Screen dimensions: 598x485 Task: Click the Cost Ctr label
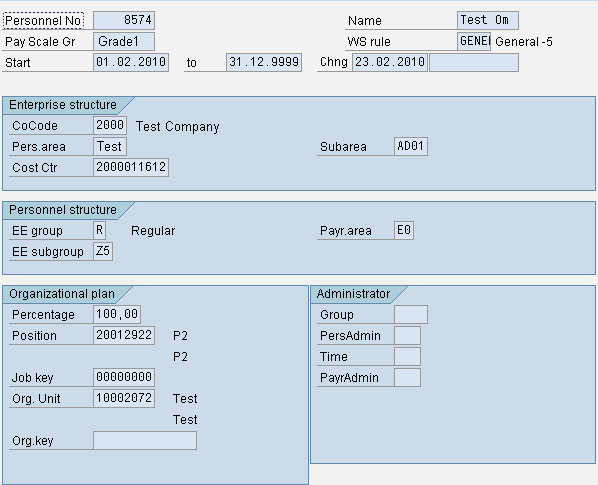pos(35,168)
